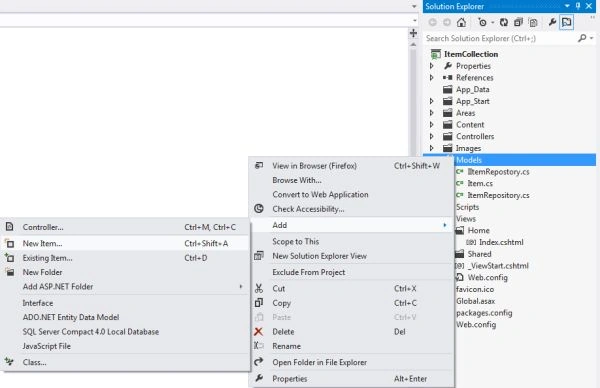Expand the Content folder
This screenshot has width=600, height=388.
click(x=432, y=125)
